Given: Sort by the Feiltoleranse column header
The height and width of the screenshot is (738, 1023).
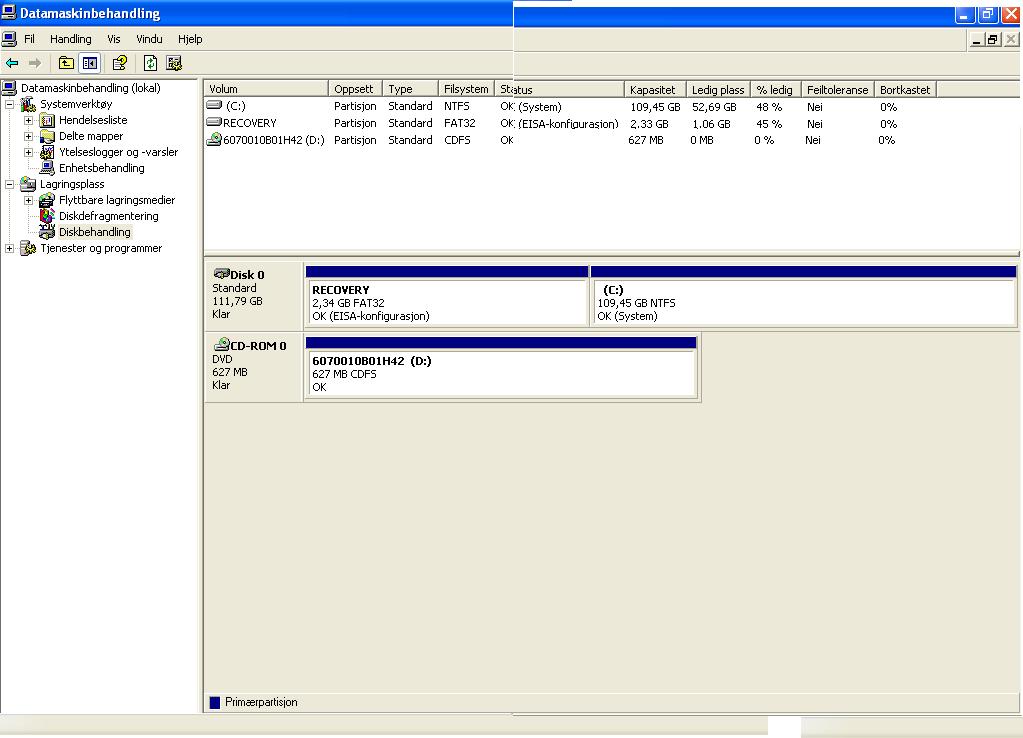Looking at the screenshot, I should tap(837, 89).
